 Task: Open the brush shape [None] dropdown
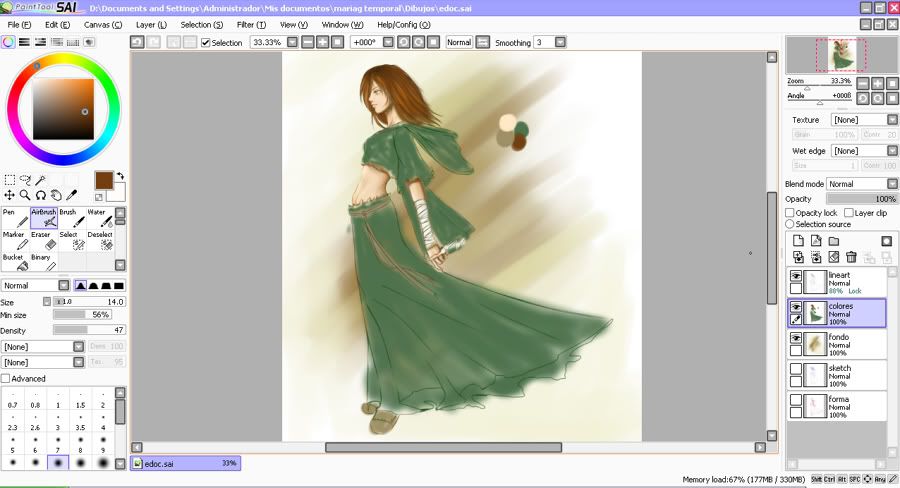tap(79, 347)
